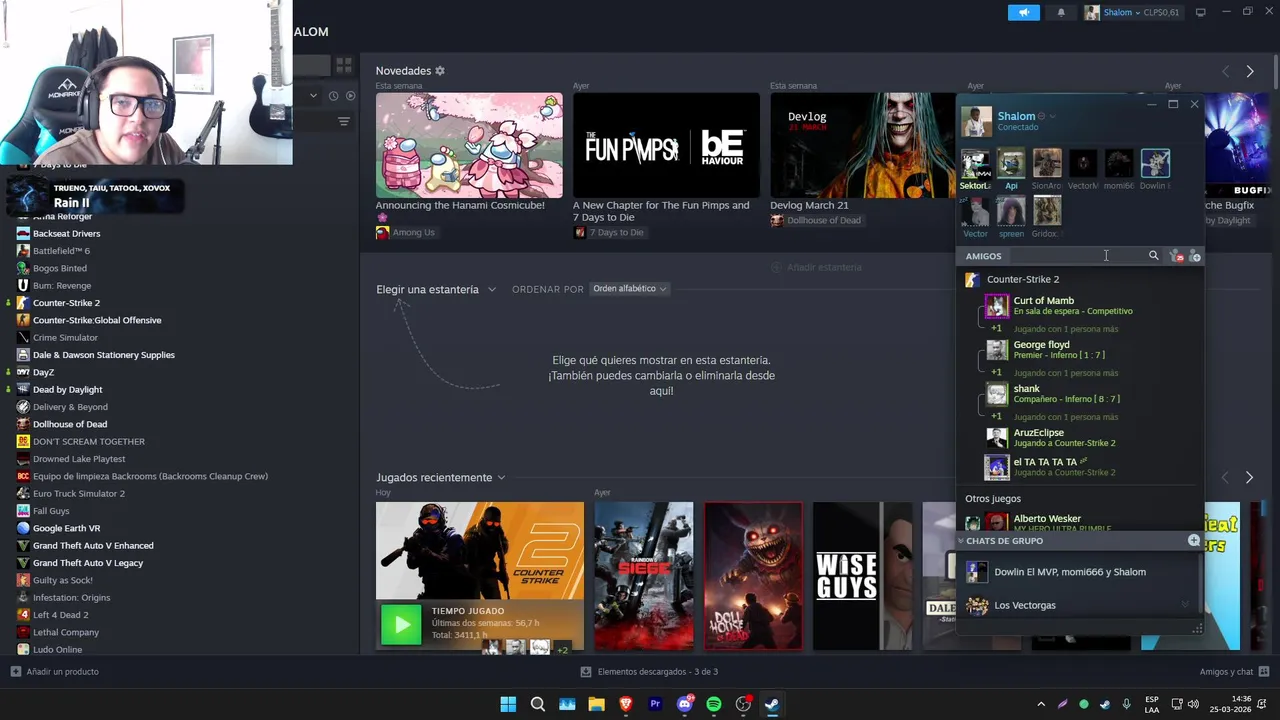Image resolution: width=1280 pixels, height=720 pixels.
Task: Select Left 4 Dead 2 in library
Action: point(60,615)
